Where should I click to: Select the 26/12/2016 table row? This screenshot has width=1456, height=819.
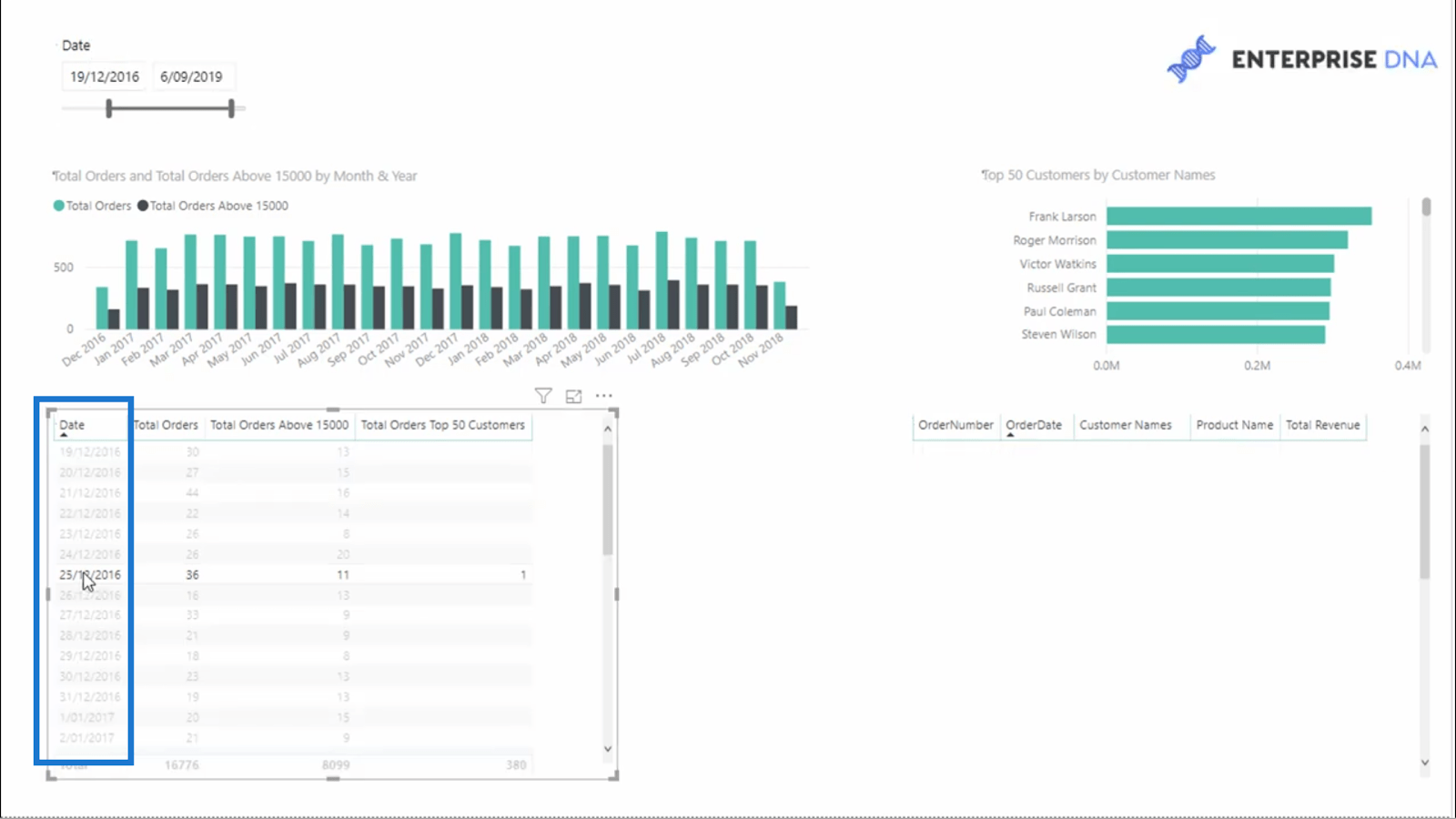[293, 595]
